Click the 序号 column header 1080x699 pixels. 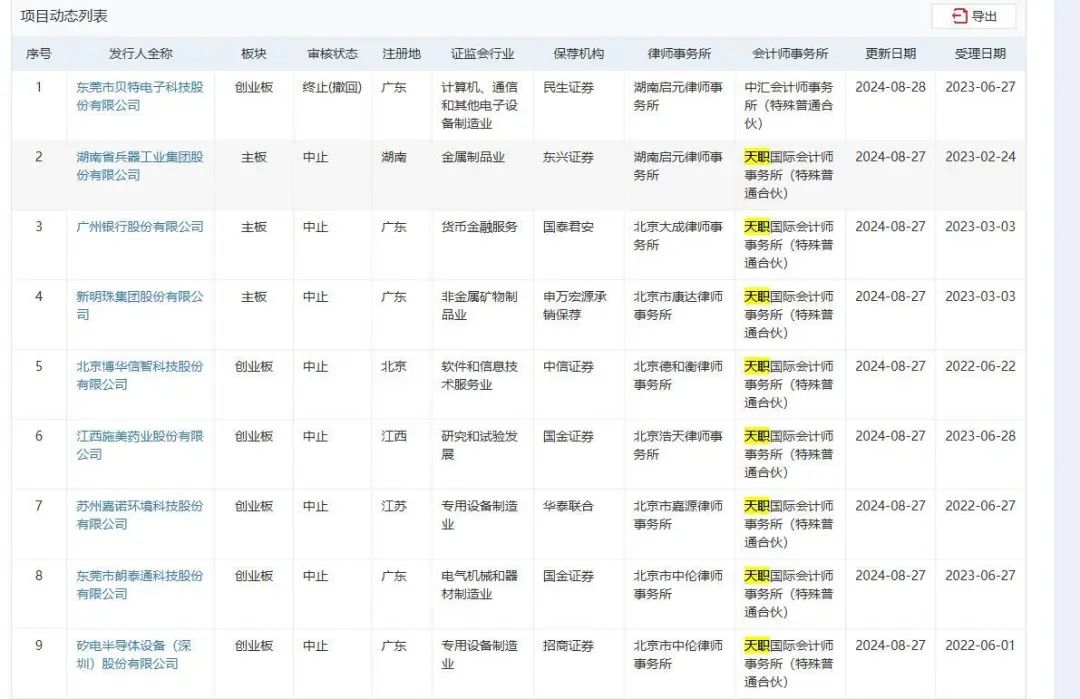pyautogui.click(x=39, y=54)
